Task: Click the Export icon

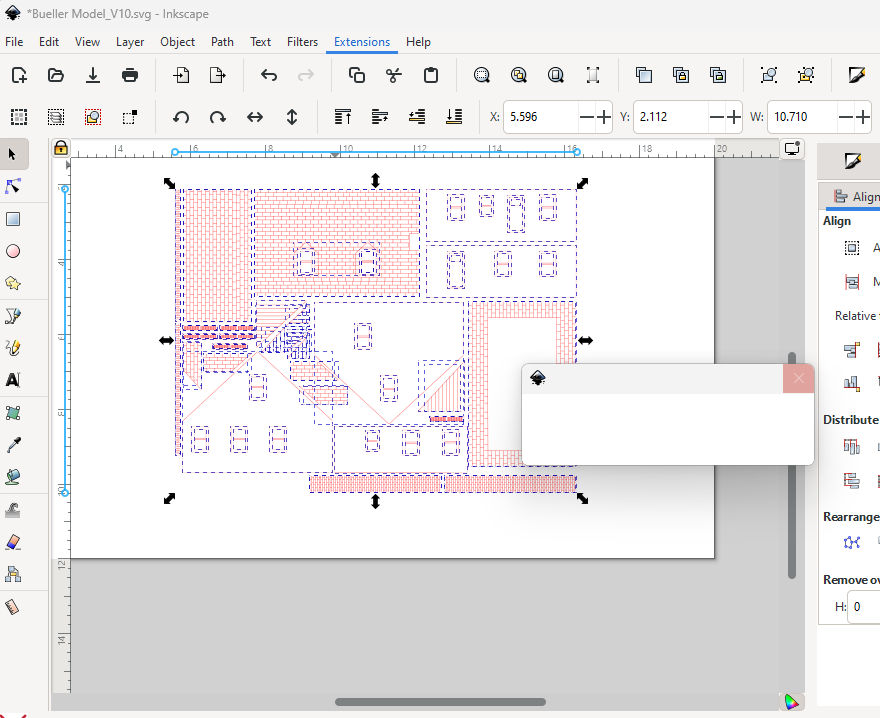Action: 217,75
